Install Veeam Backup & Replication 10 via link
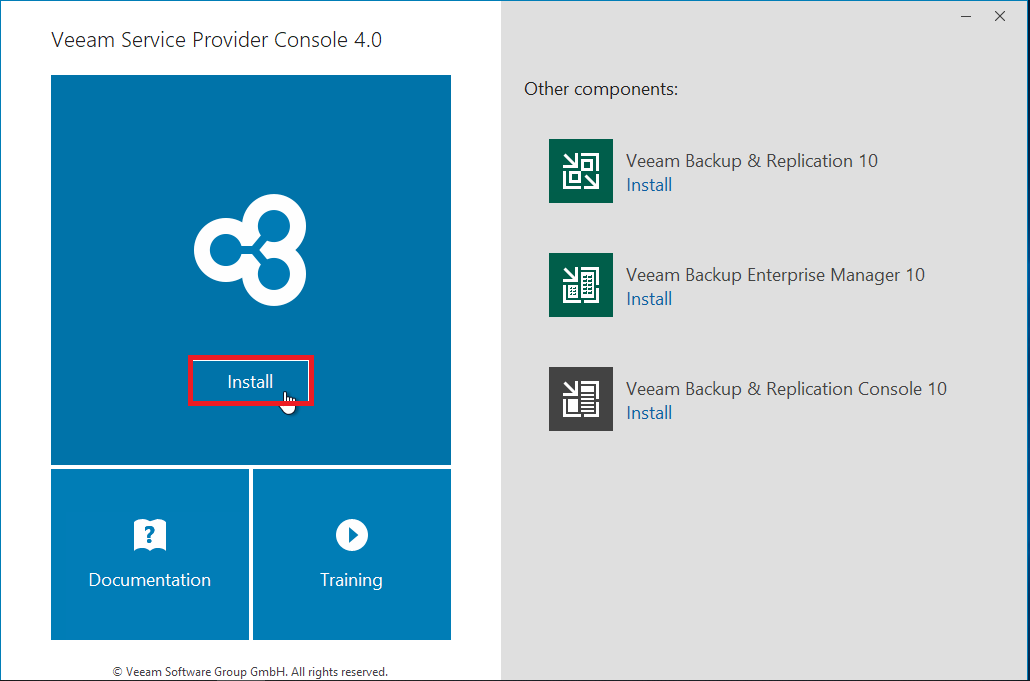The width and height of the screenshot is (1030, 681). (649, 185)
